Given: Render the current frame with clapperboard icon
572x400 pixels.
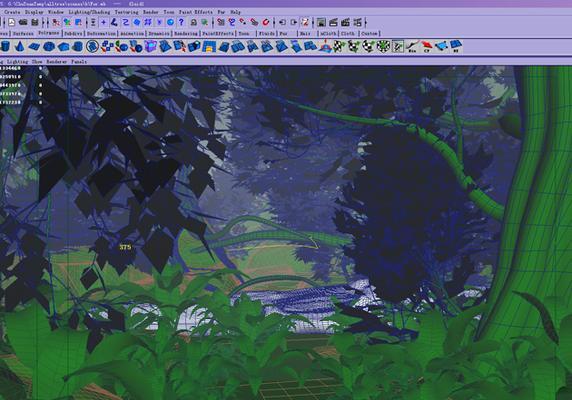Looking at the screenshot, I should coord(333,23).
